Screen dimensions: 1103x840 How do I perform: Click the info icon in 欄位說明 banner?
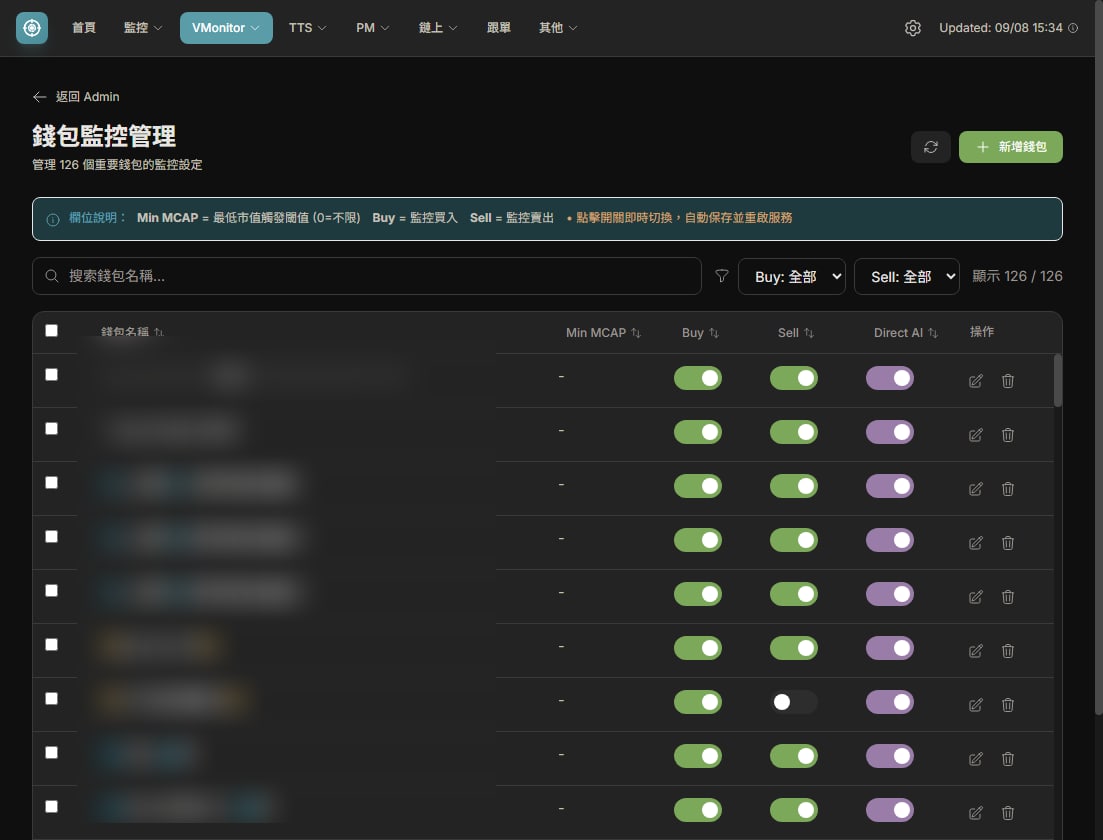click(53, 219)
